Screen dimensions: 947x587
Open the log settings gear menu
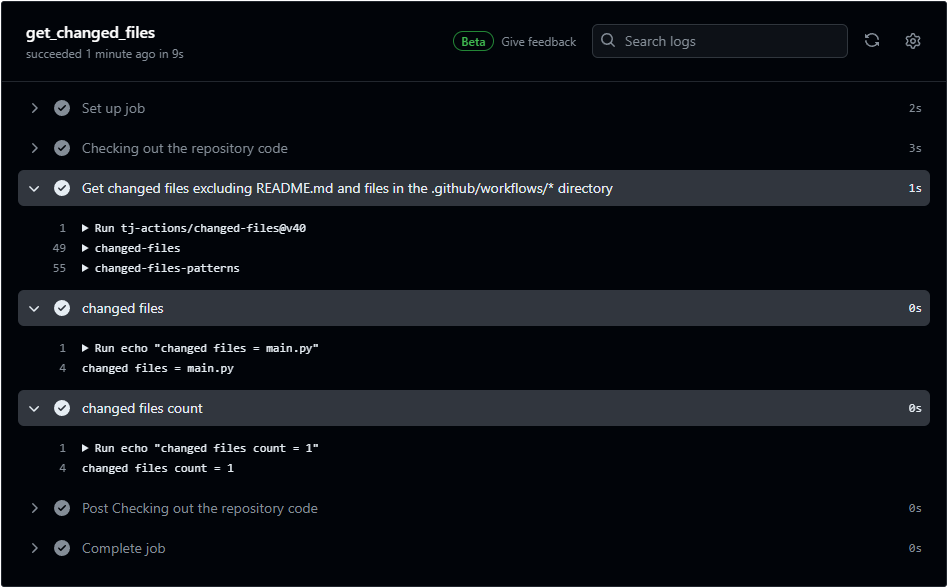pyautogui.click(x=912, y=41)
